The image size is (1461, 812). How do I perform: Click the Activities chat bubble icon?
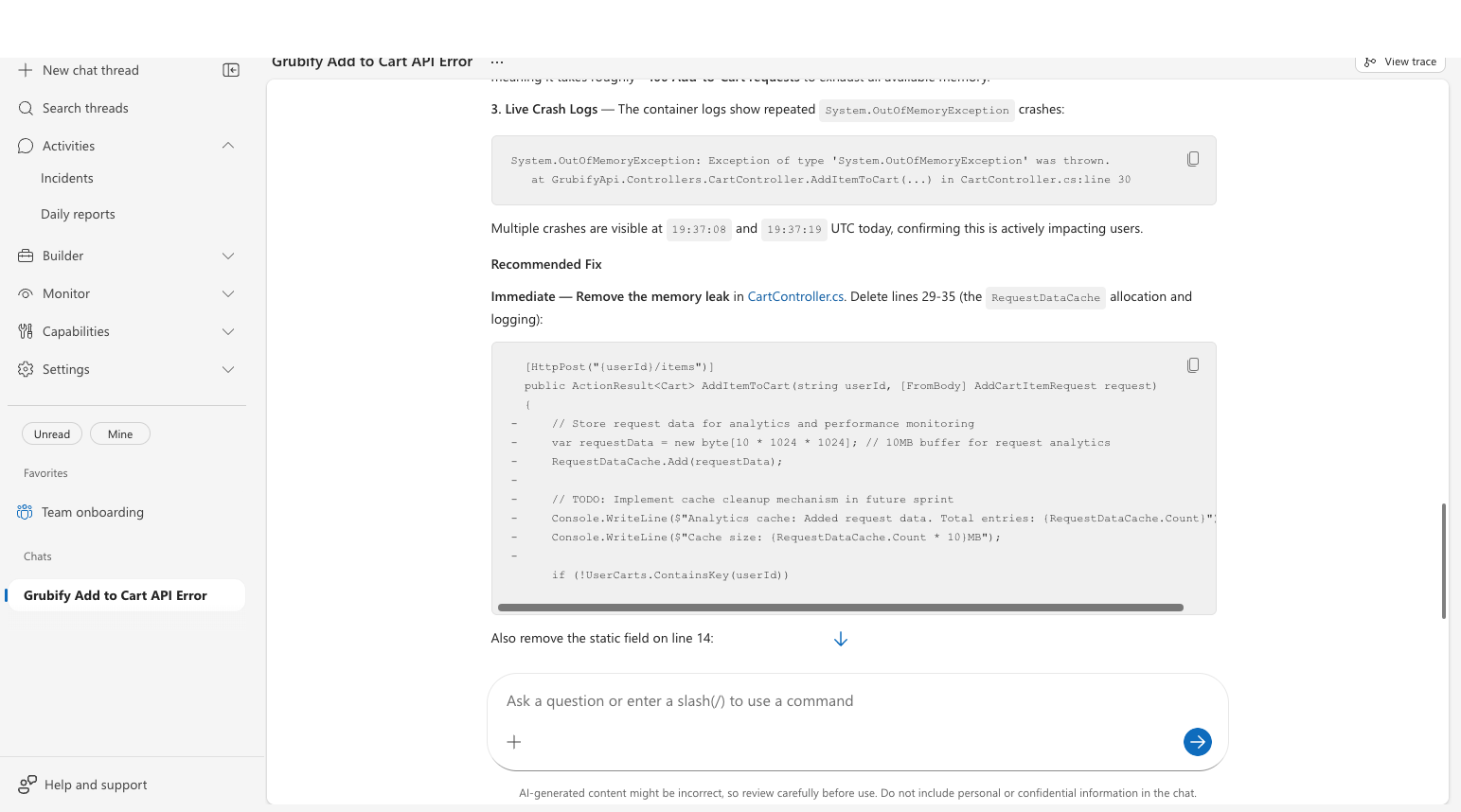point(26,146)
